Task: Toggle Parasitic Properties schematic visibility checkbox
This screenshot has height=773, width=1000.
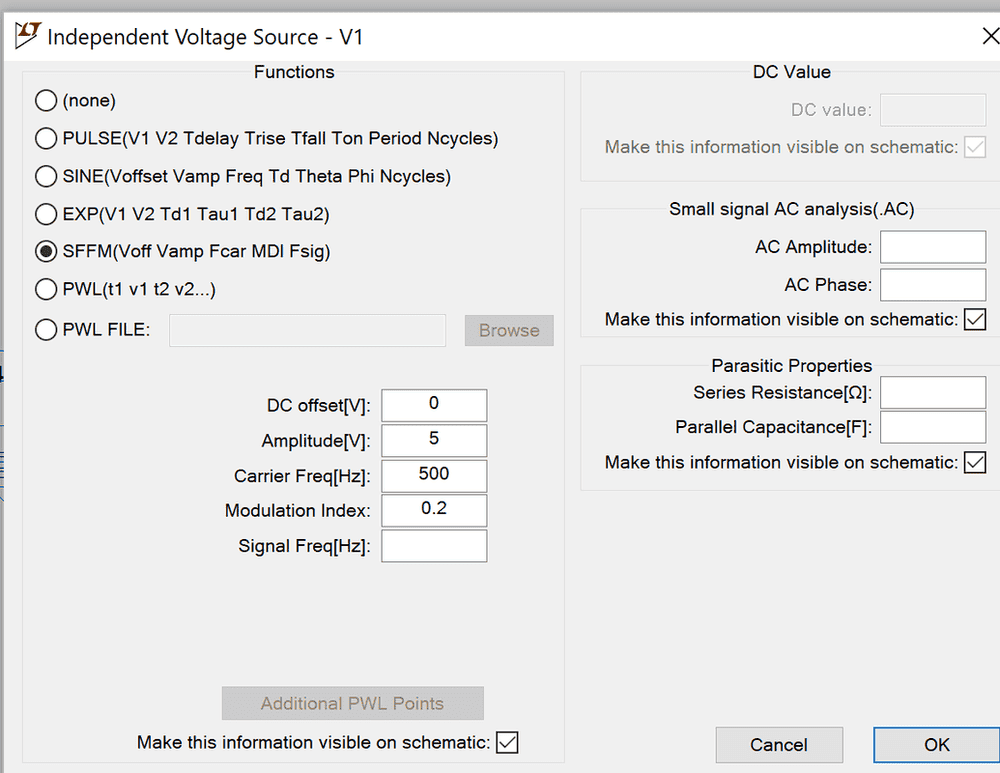Action: (x=974, y=463)
